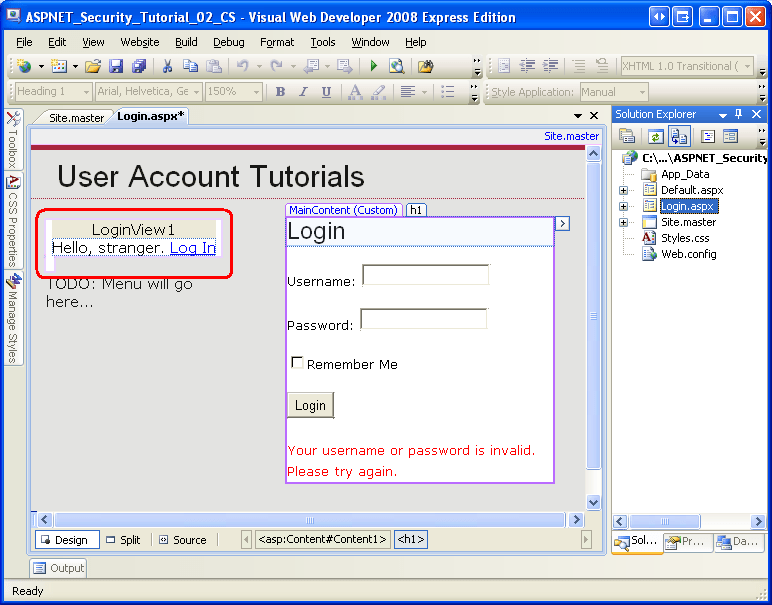Click the Redo toolbar icon
Image resolution: width=772 pixels, height=605 pixels.
click(277, 66)
